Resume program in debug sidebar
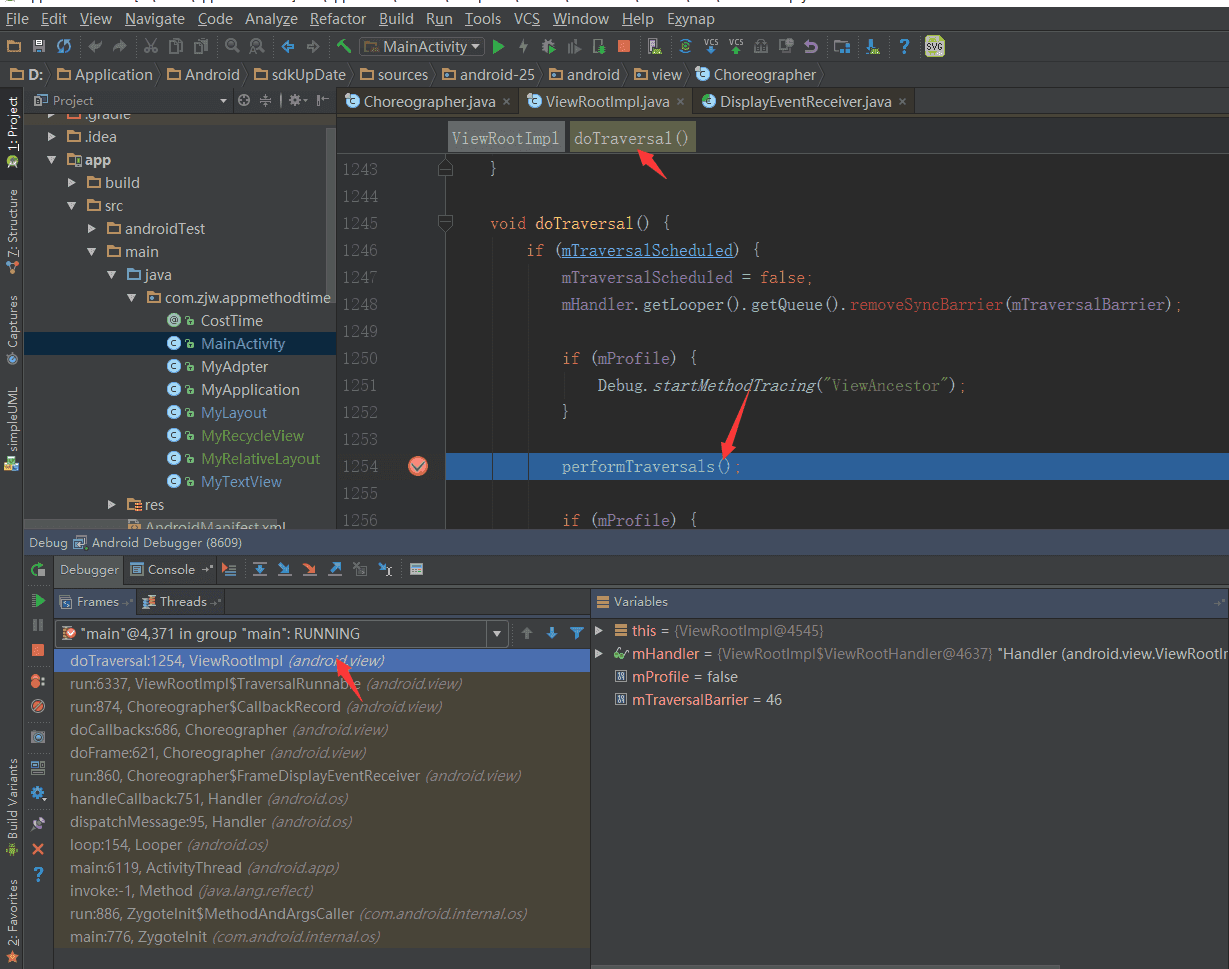Image resolution: width=1229 pixels, height=969 pixels. pos(38,600)
